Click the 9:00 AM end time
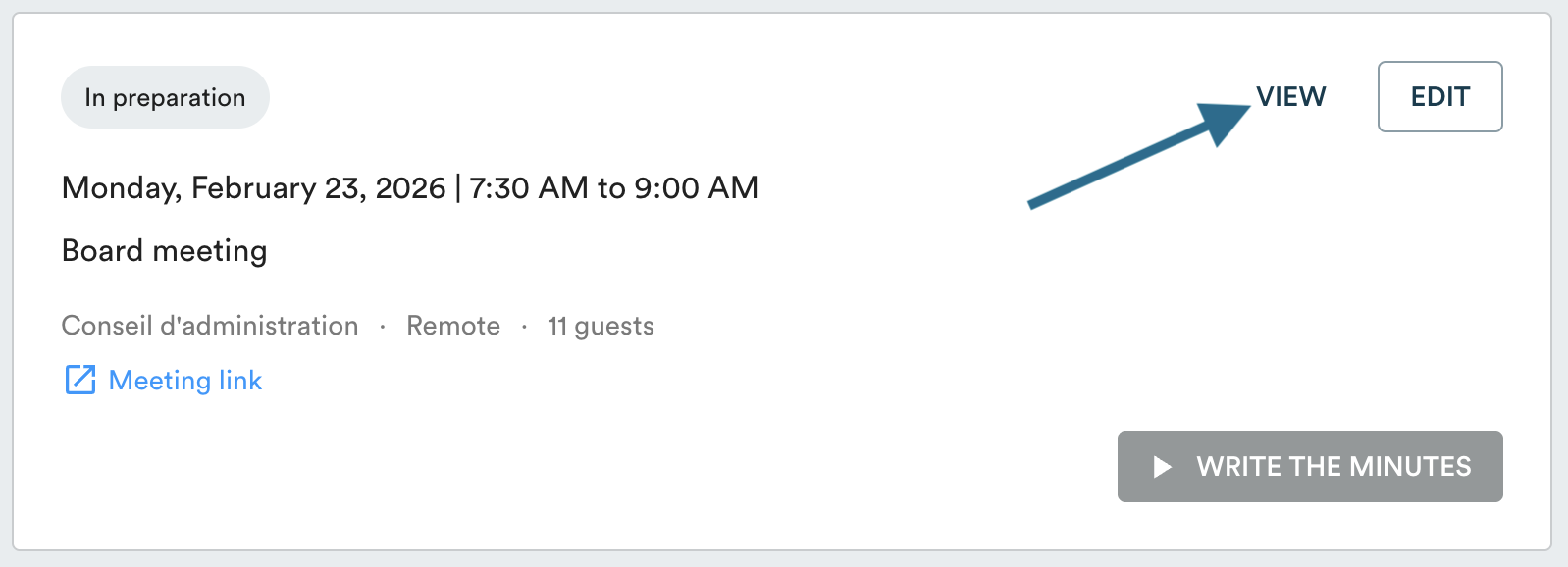 click(696, 187)
